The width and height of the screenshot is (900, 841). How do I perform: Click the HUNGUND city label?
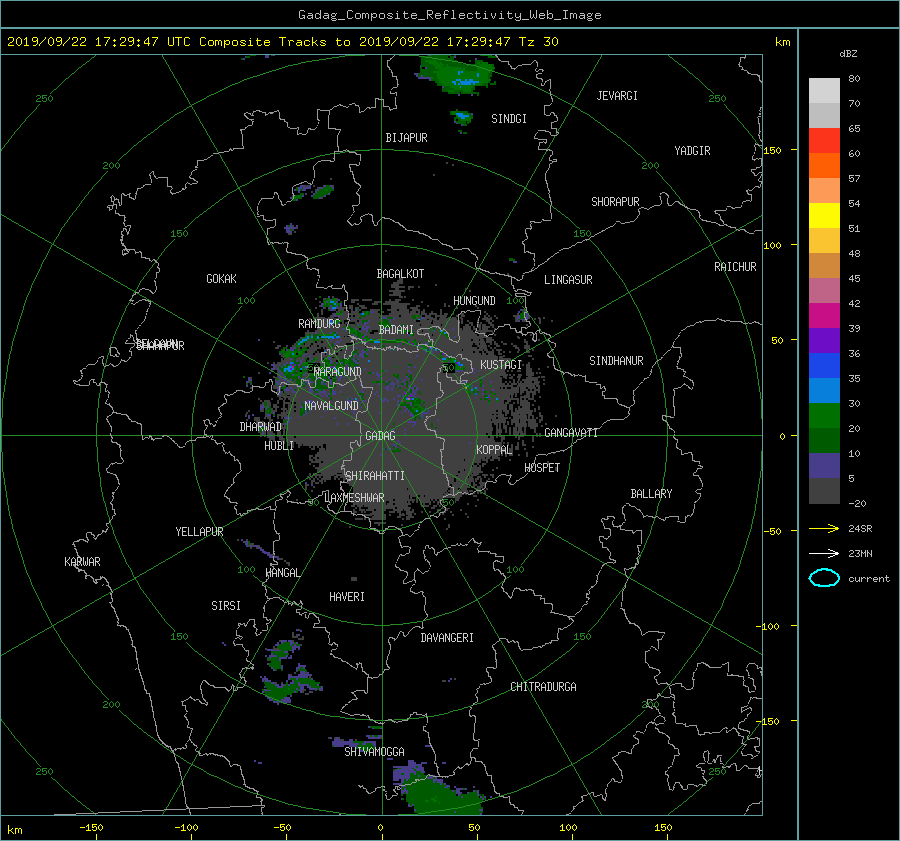[474, 301]
